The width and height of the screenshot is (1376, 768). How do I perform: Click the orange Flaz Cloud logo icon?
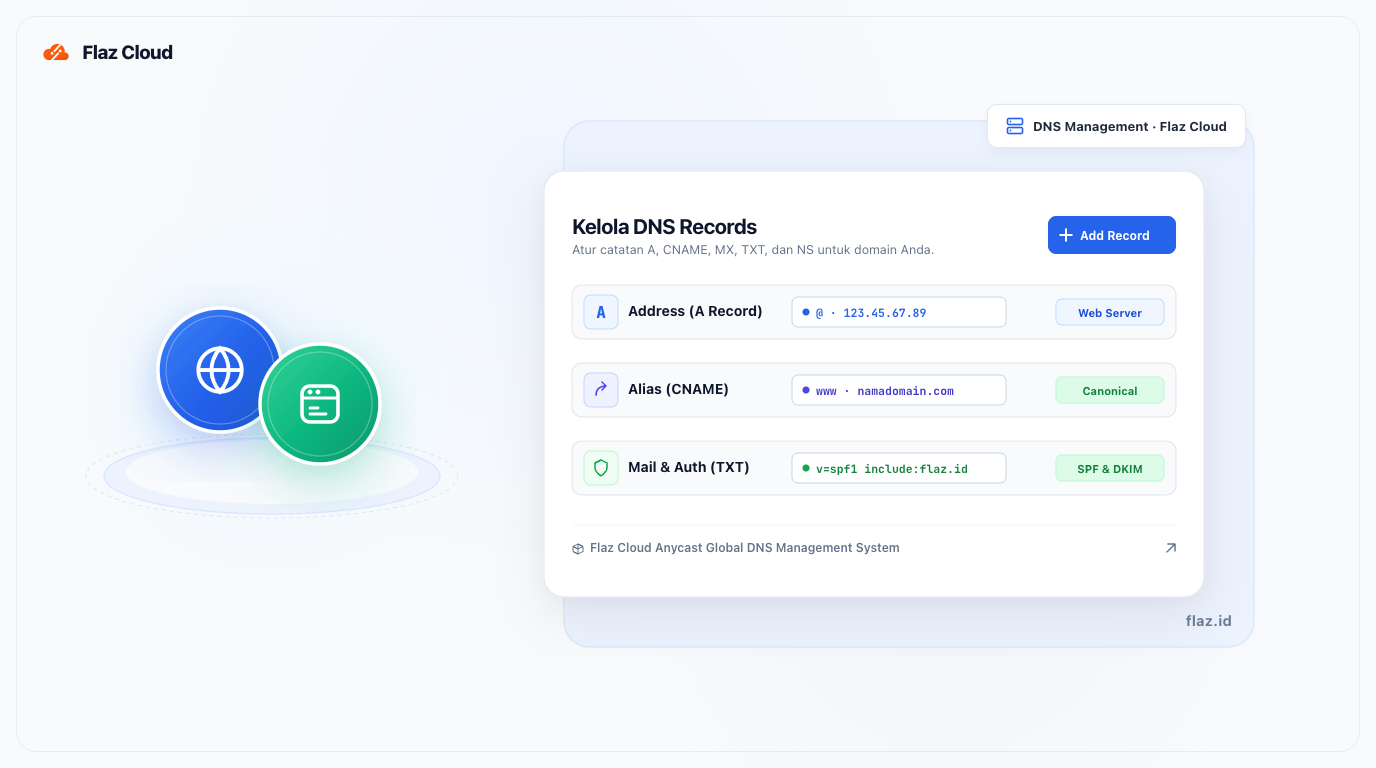tap(56, 53)
